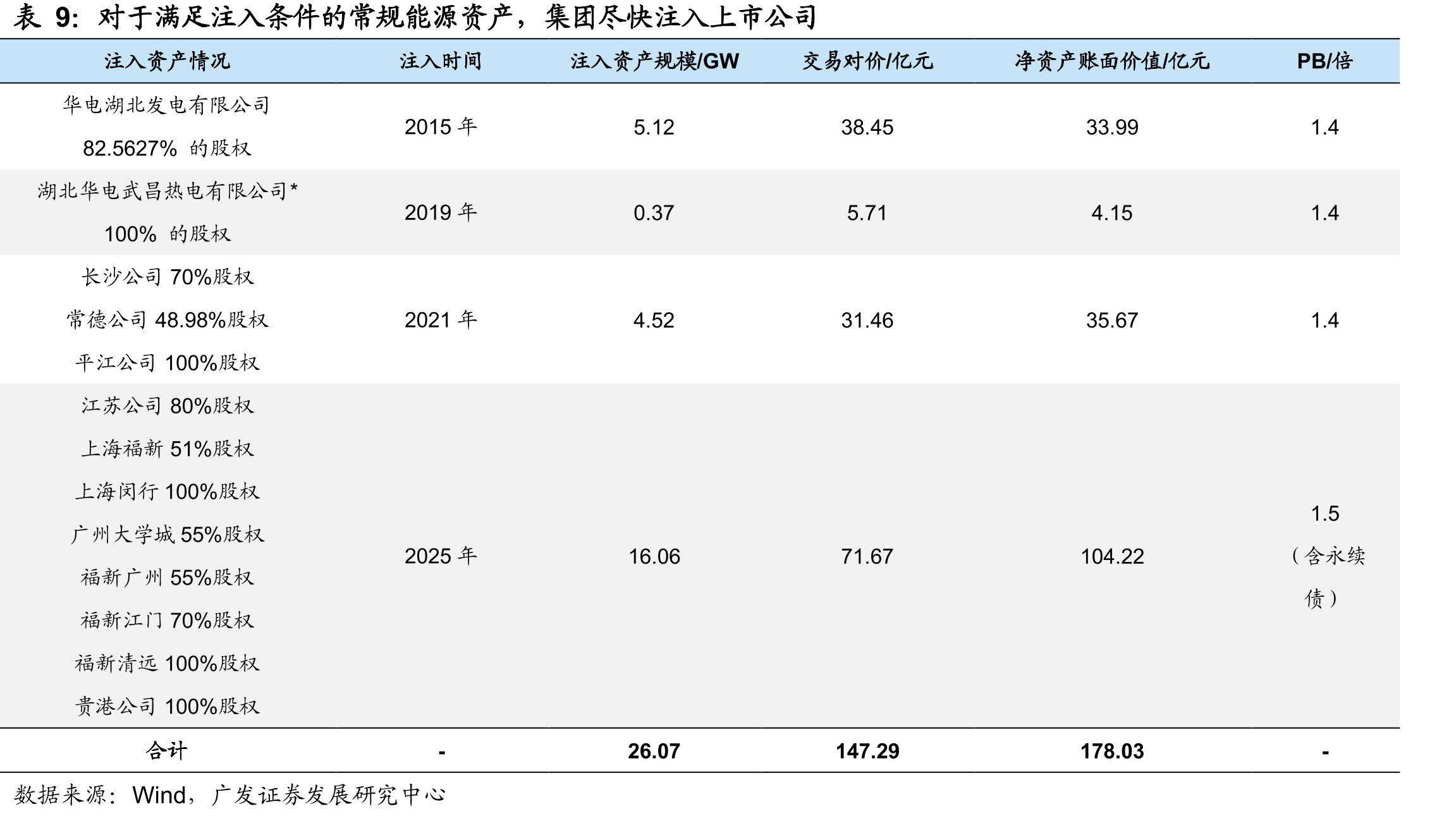Select the 2015 年 cell
1456x816 pixels.
click(x=441, y=127)
